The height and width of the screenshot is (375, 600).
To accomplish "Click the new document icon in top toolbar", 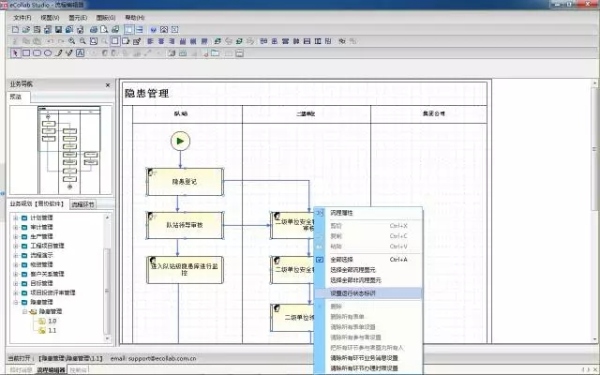I will point(15,29).
